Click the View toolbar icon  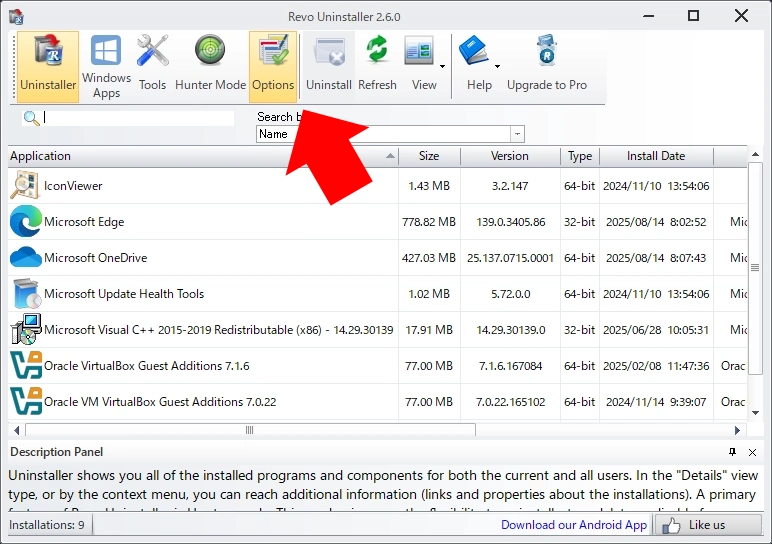[x=419, y=51]
